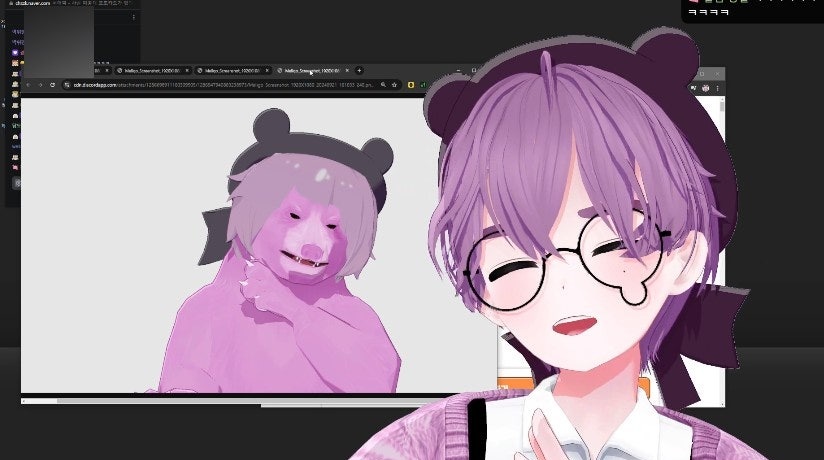Switch to the middle Maligo_Screenshot tab

point(233,70)
